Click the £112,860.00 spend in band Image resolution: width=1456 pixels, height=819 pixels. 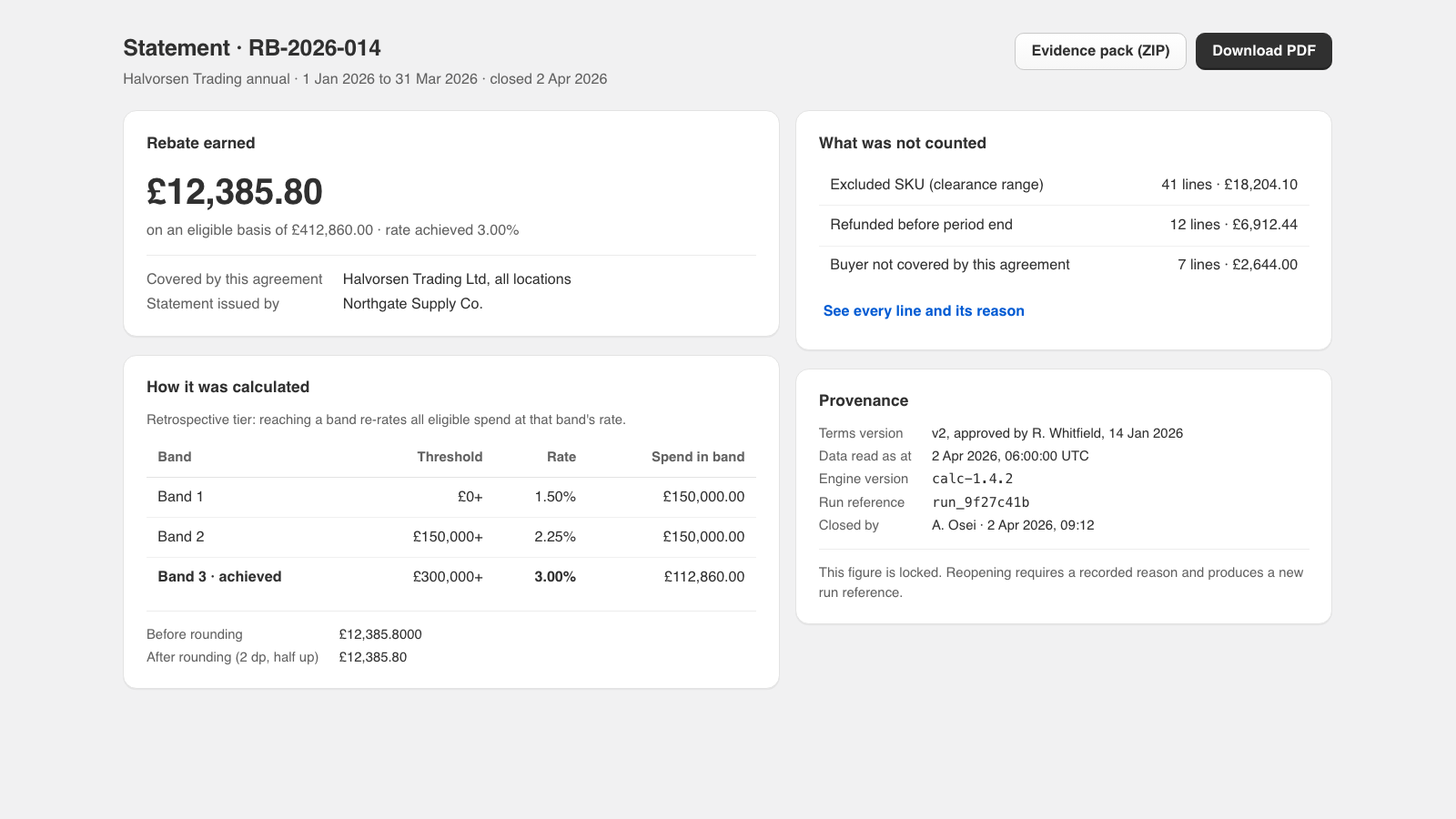[704, 577]
